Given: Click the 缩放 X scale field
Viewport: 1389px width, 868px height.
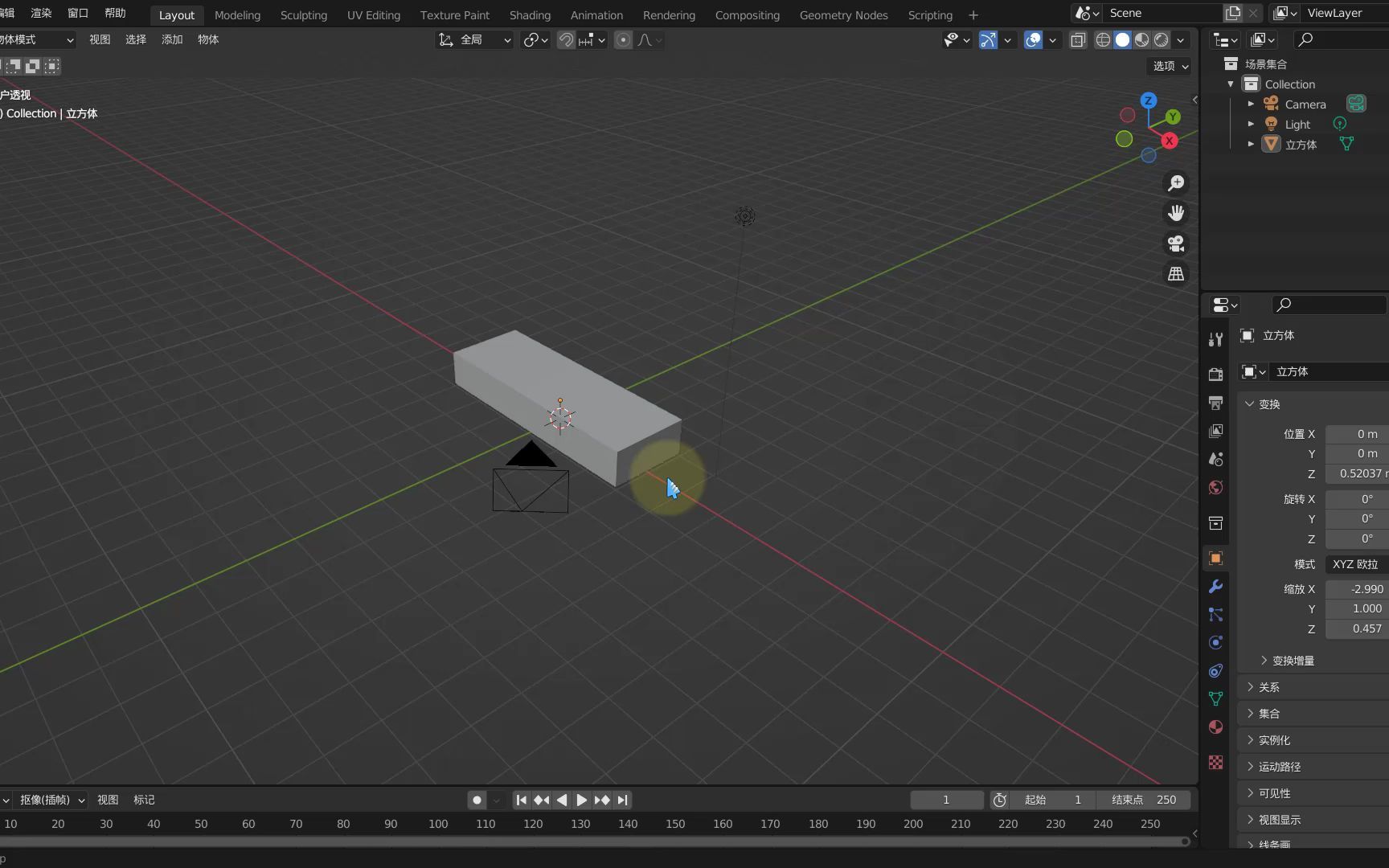Looking at the screenshot, I should pos(1357,589).
